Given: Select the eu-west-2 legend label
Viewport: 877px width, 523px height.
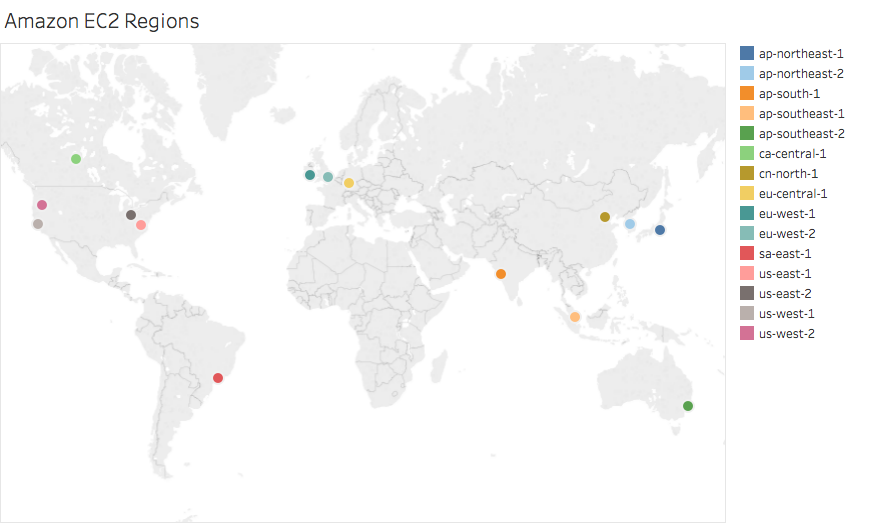Looking at the screenshot, I should tap(787, 234).
